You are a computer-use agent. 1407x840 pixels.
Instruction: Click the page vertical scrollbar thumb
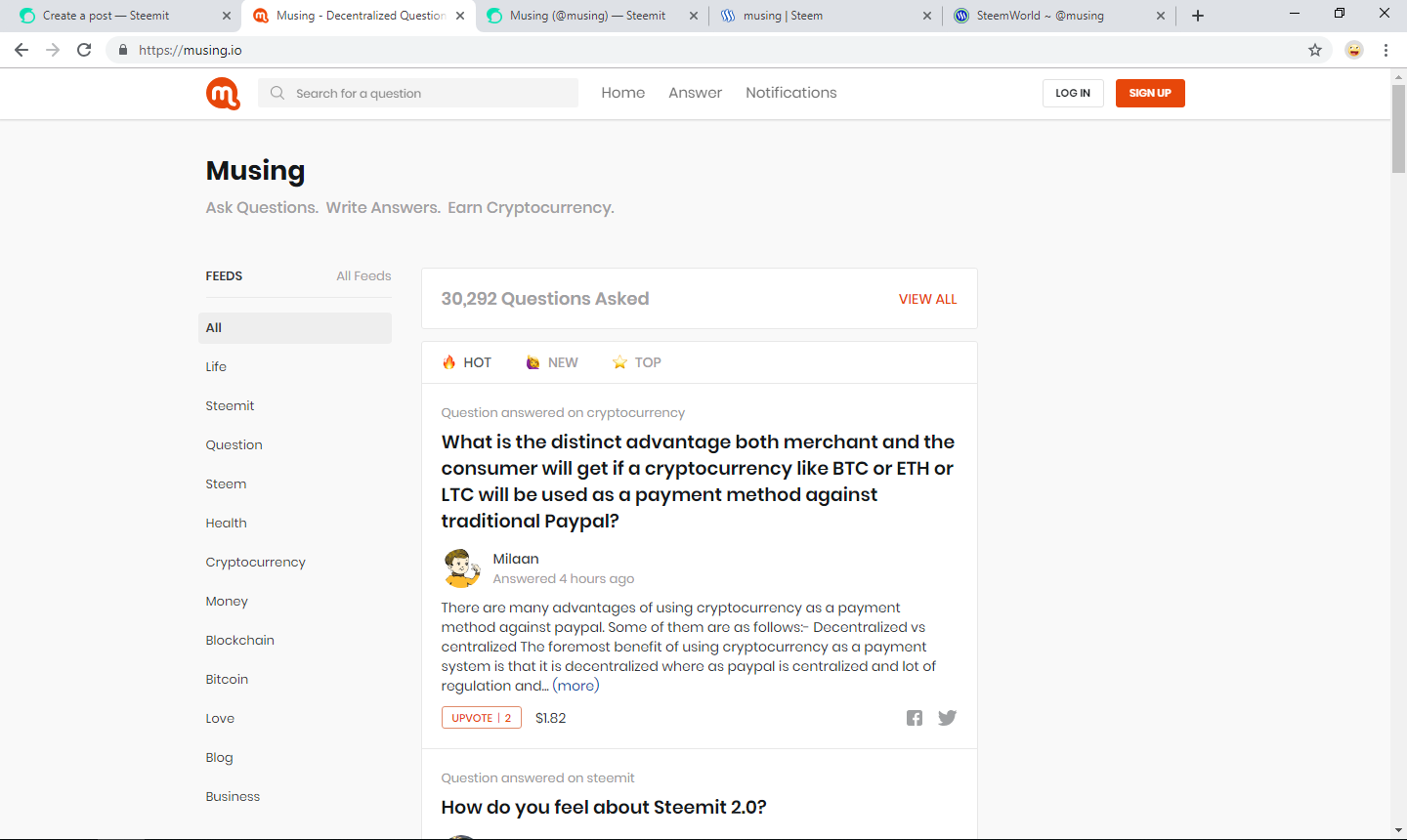tap(1398, 128)
